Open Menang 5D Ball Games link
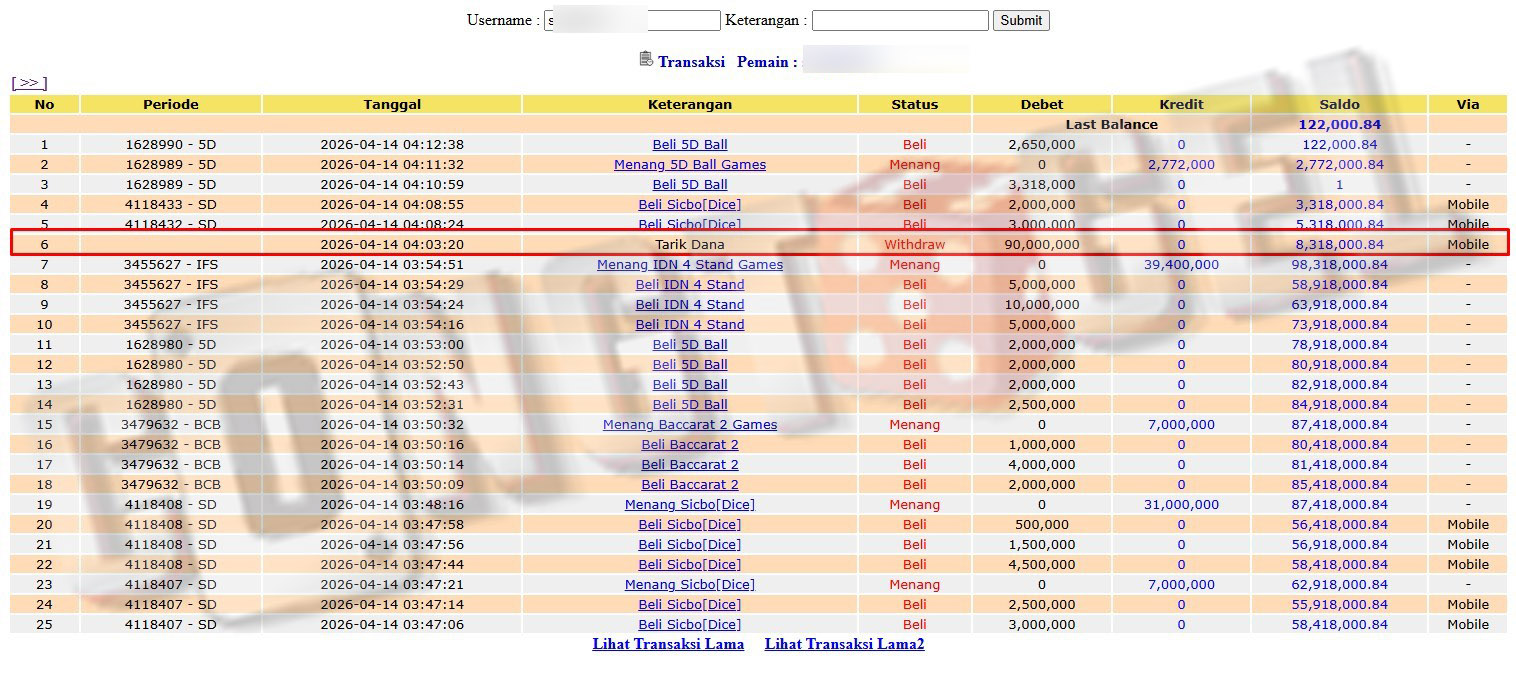This screenshot has width=1516, height=679. coord(689,164)
